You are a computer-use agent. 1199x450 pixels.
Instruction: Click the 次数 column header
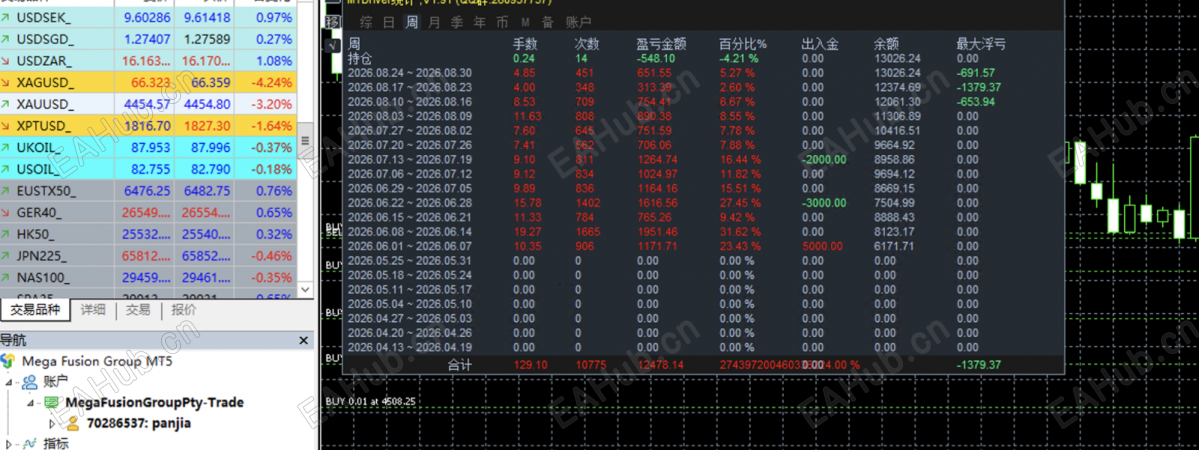click(587, 44)
